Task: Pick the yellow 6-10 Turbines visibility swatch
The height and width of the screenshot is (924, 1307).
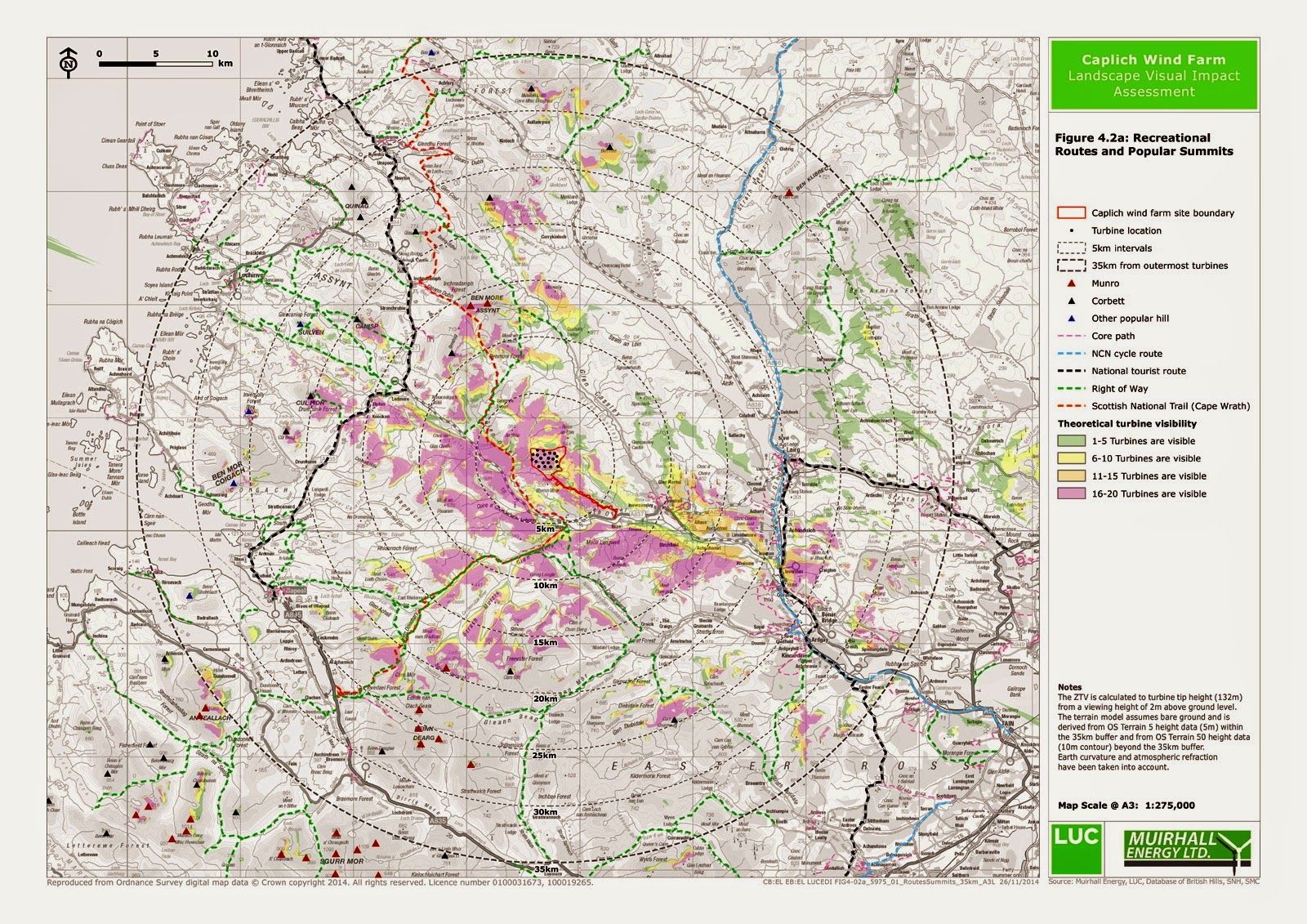Action: click(1070, 458)
